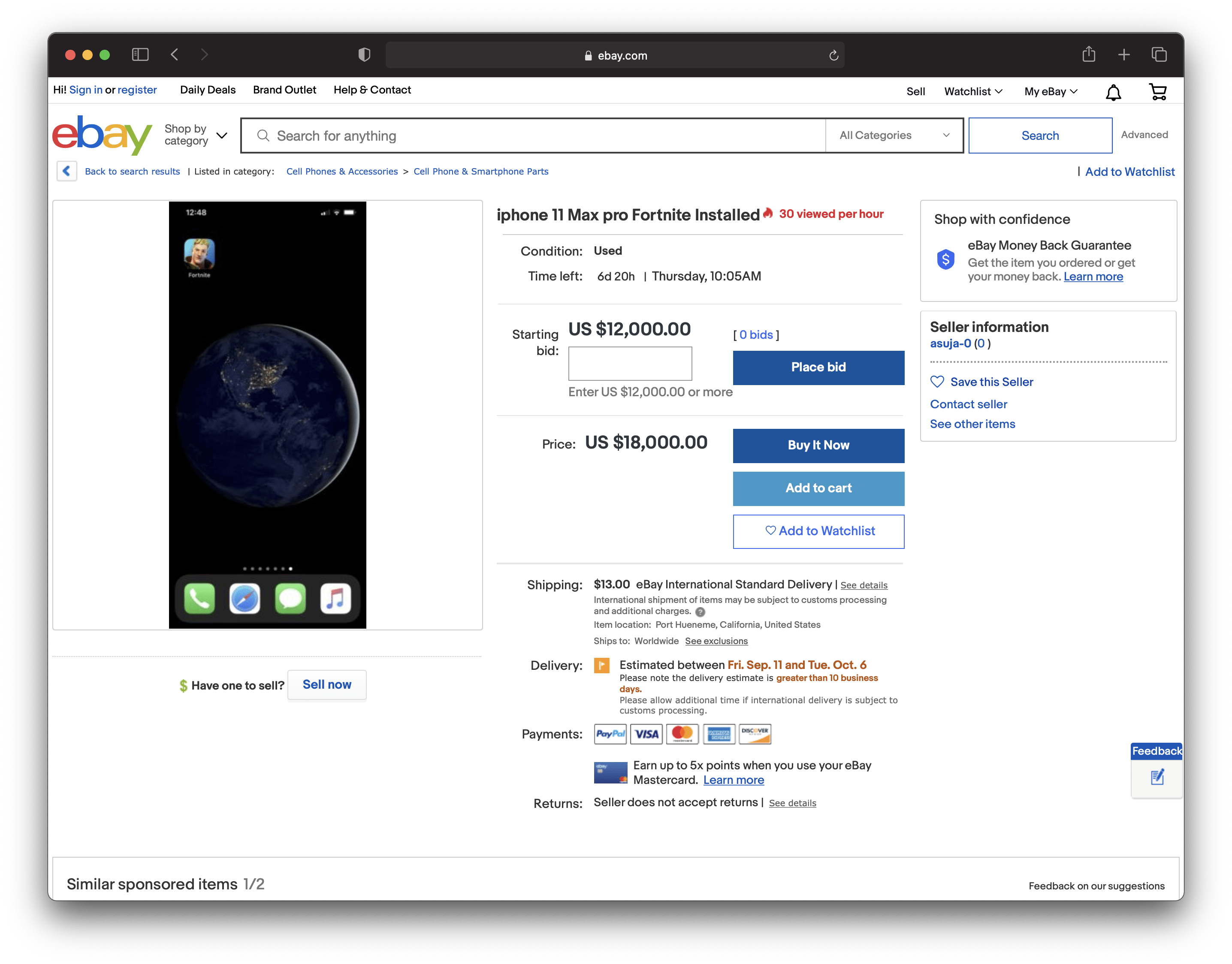
Task: Click the customs charges help question icon
Action: (x=700, y=612)
